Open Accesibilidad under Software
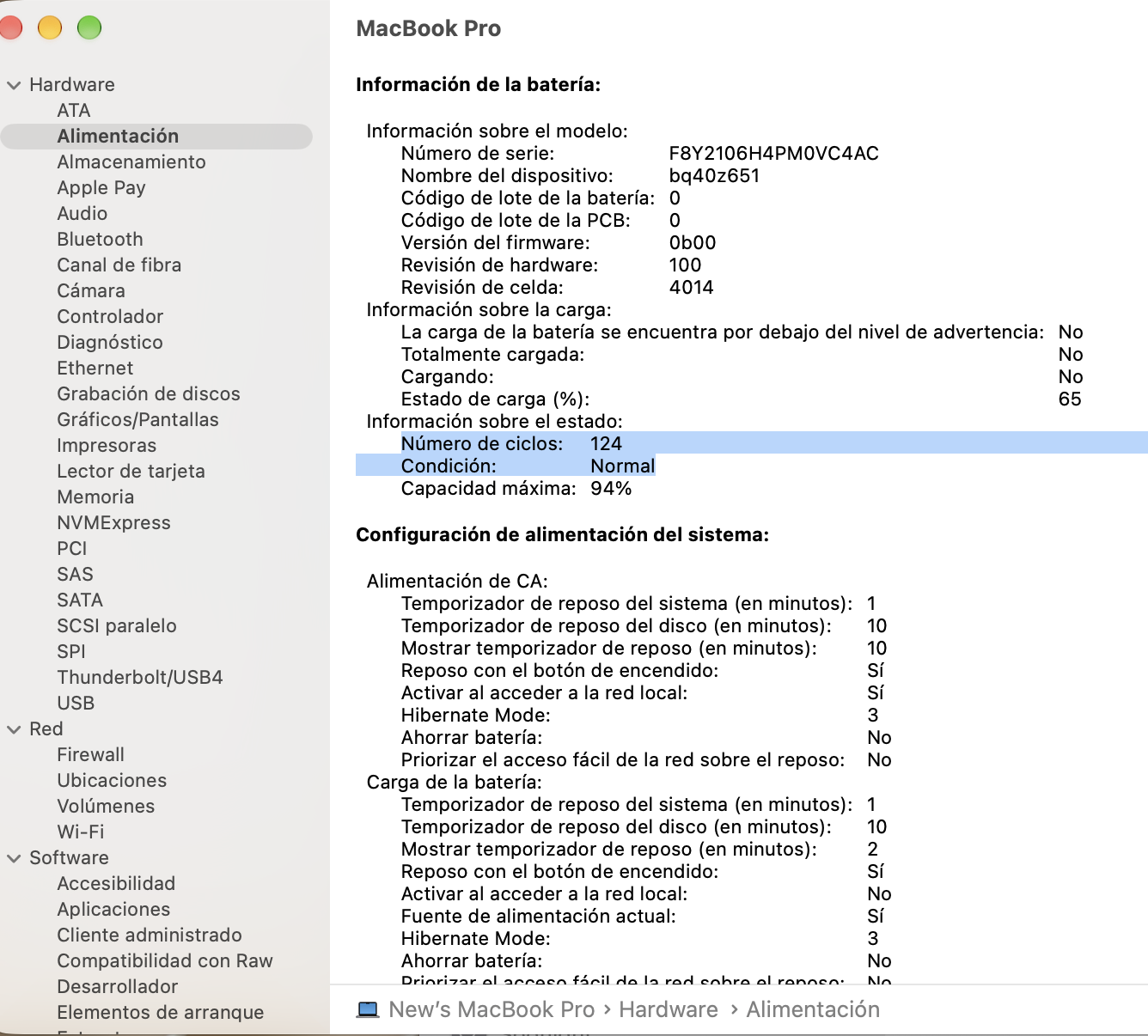Viewport: 1148px width, 1036px height. (x=116, y=883)
